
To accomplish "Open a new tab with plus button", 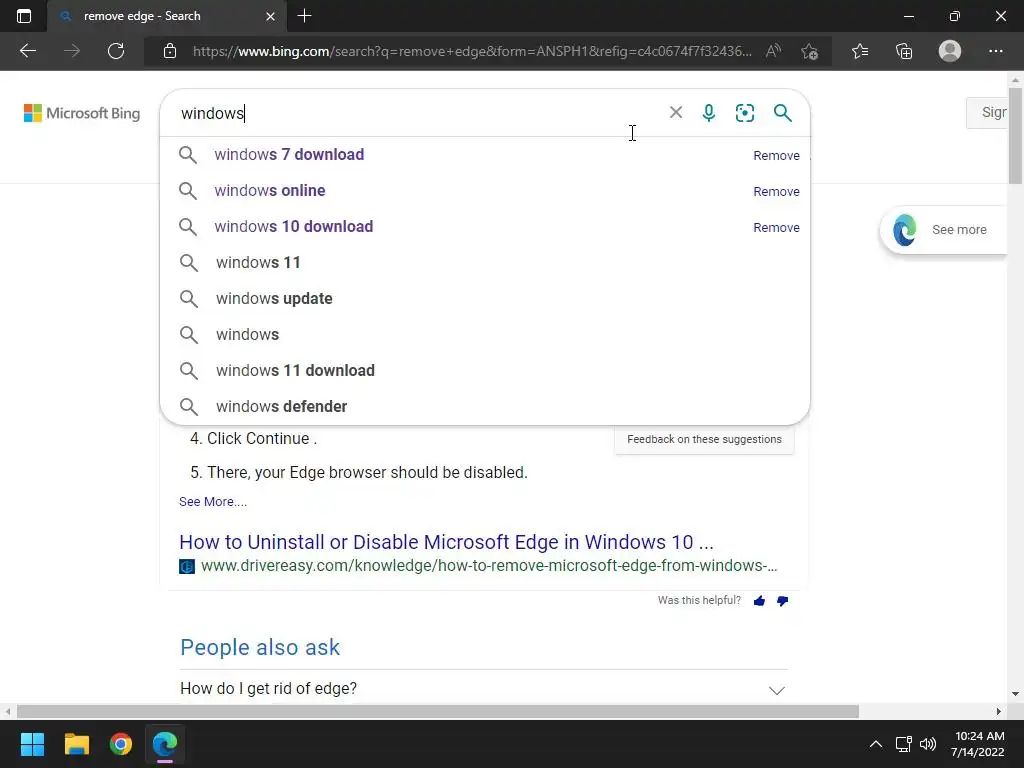I will [304, 16].
